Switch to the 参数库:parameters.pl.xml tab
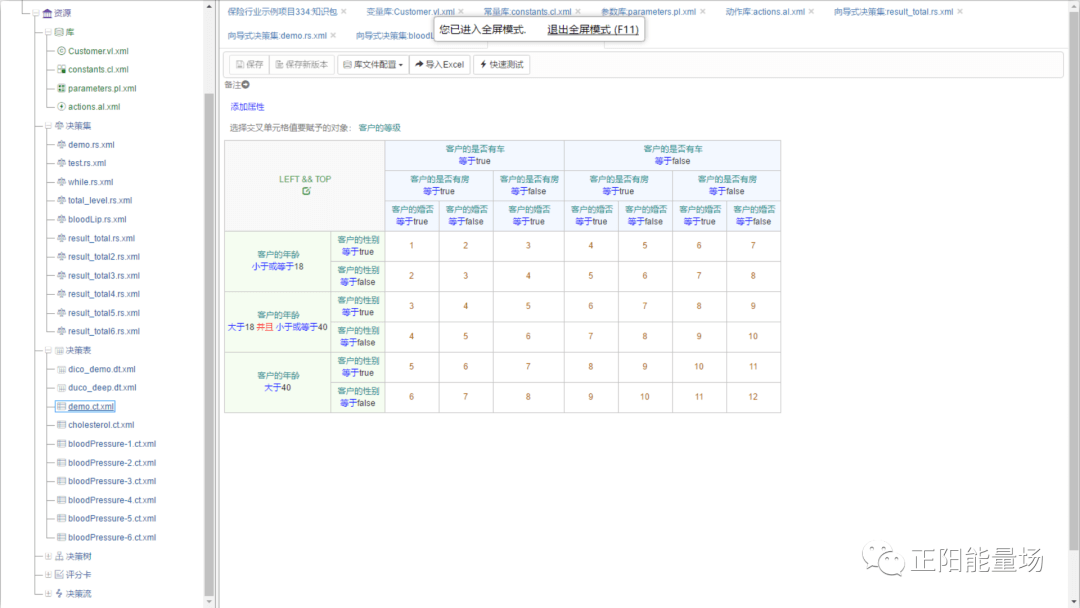 648,12
